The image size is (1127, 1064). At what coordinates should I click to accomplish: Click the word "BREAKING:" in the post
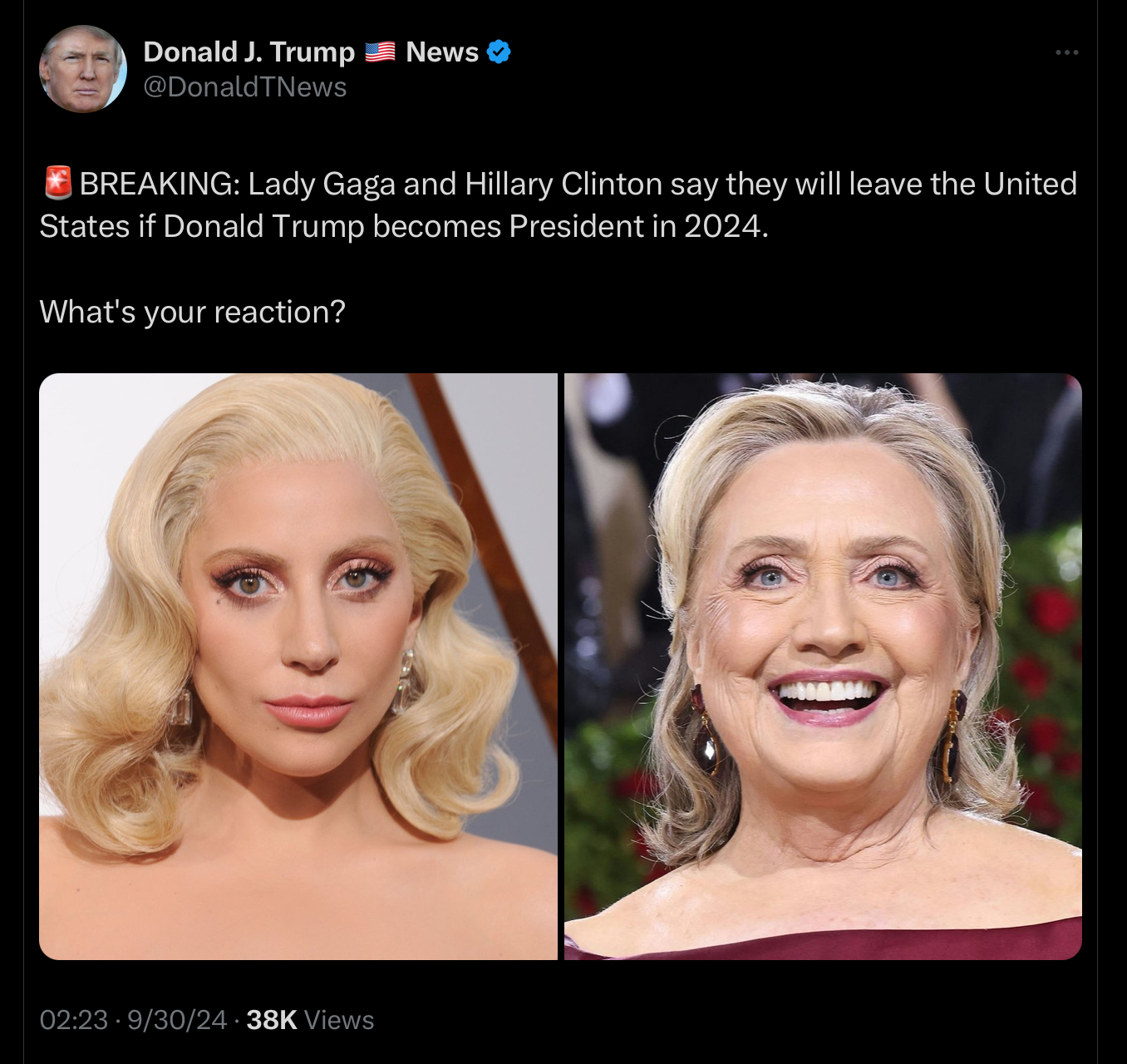click(160, 184)
